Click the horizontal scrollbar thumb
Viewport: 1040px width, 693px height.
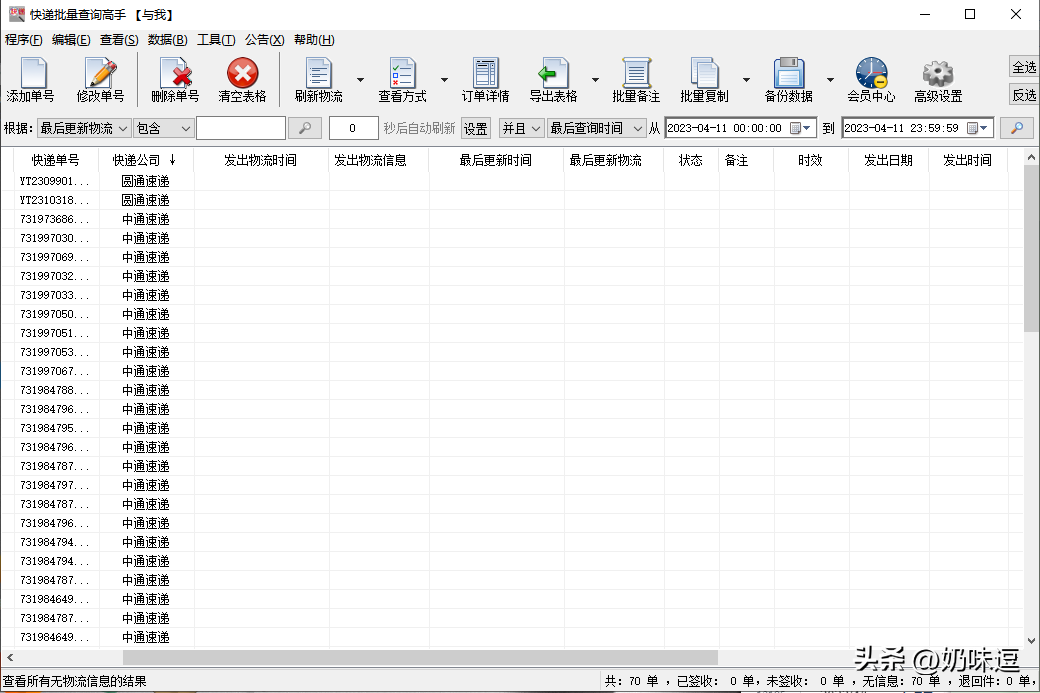point(421,657)
